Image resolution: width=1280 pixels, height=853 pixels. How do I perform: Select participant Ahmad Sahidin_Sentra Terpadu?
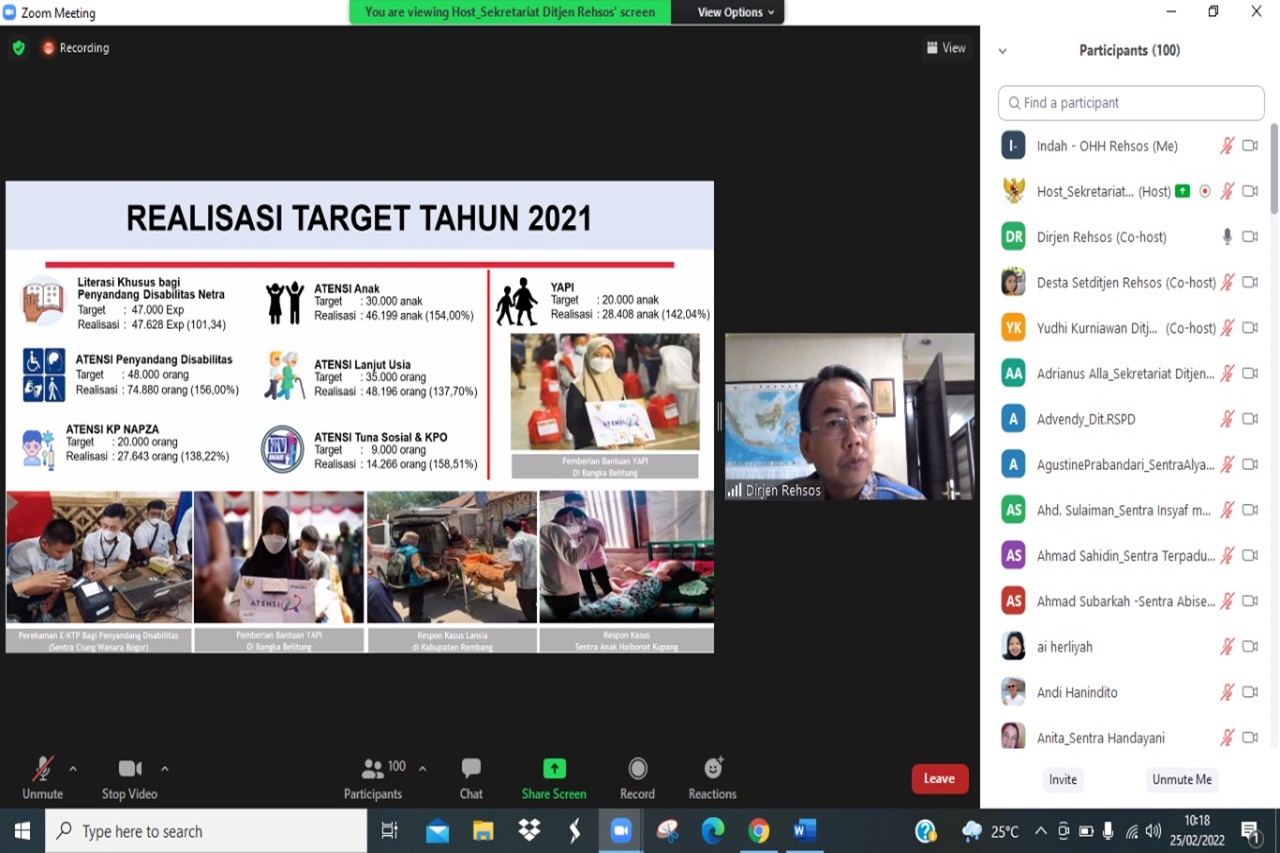point(1130,555)
